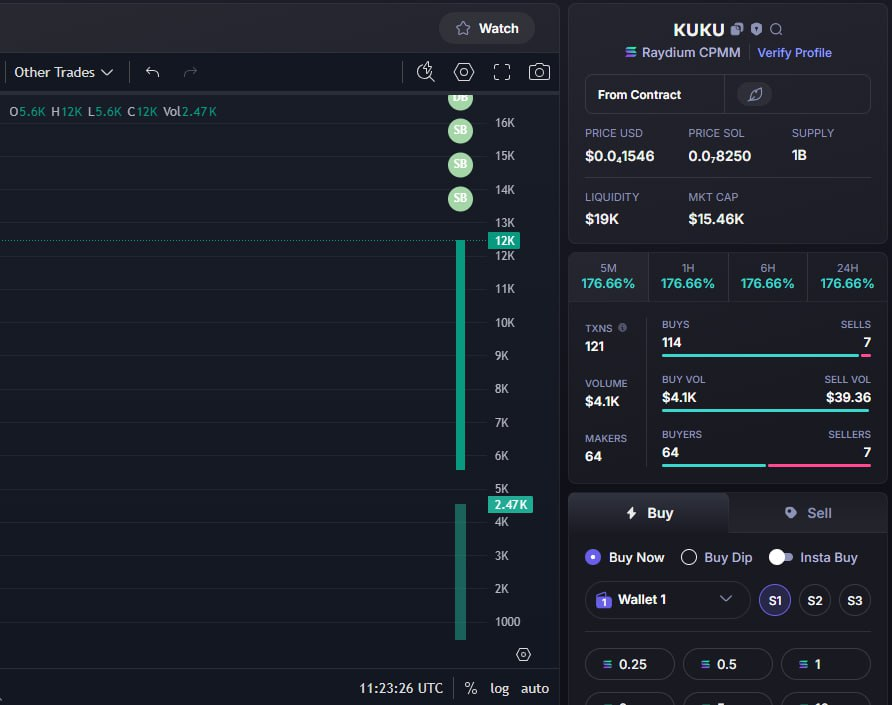Image resolution: width=892 pixels, height=705 pixels.
Task: Choose the 0.25 SOL buy amount
Action: pos(630,664)
